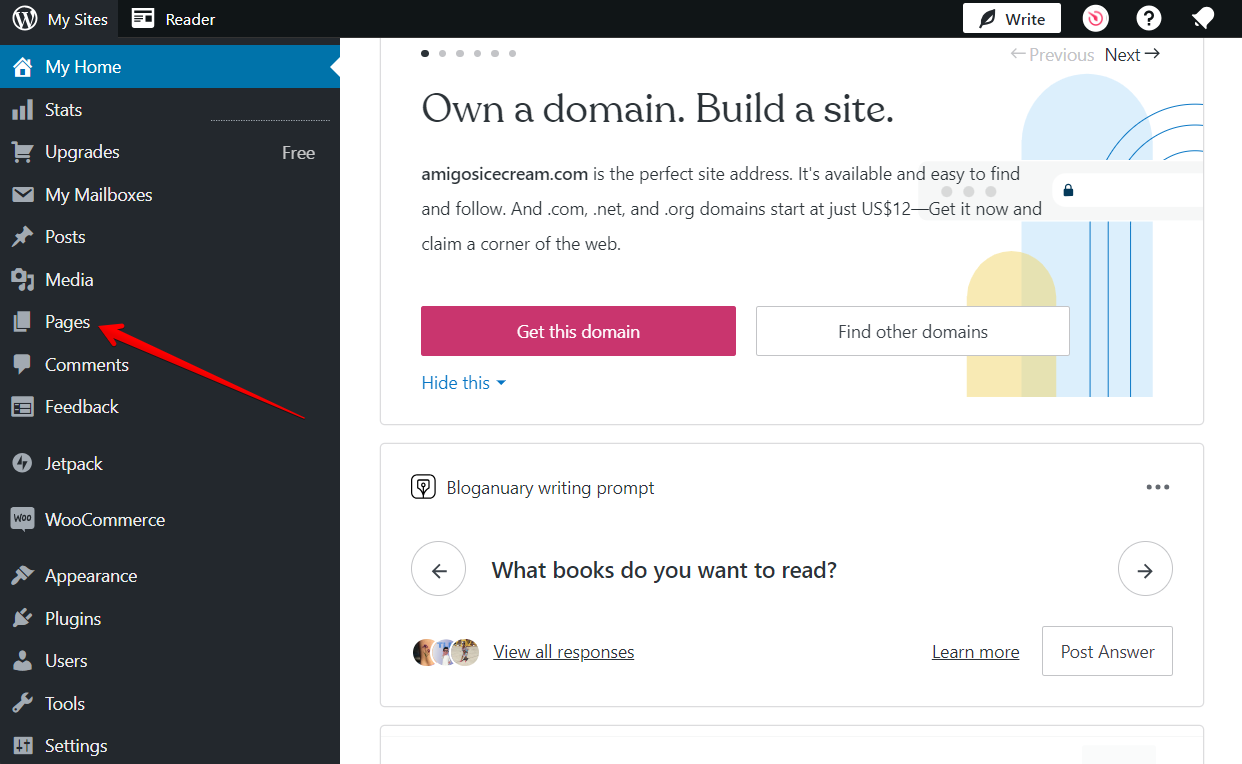This screenshot has height=764, width=1242.
Task: Open WooCommerce from the sidebar icon
Action: [x=22, y=519]
